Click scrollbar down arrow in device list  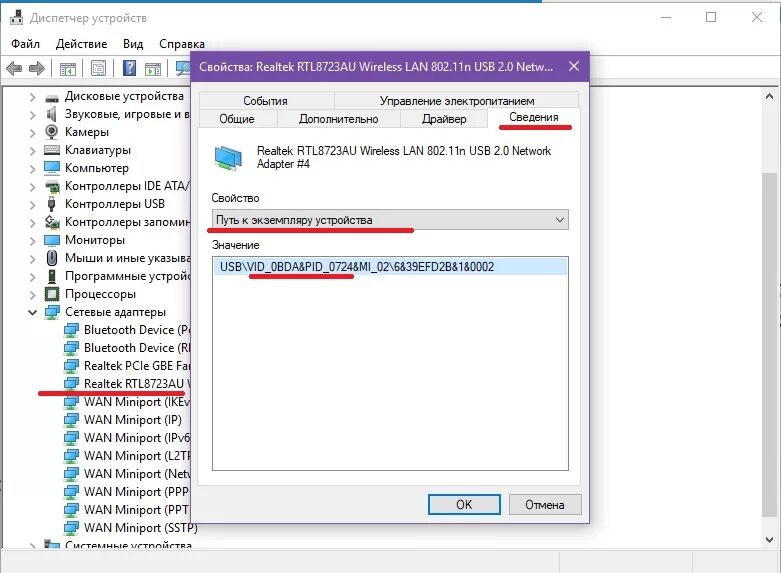(x=770, y=539)
